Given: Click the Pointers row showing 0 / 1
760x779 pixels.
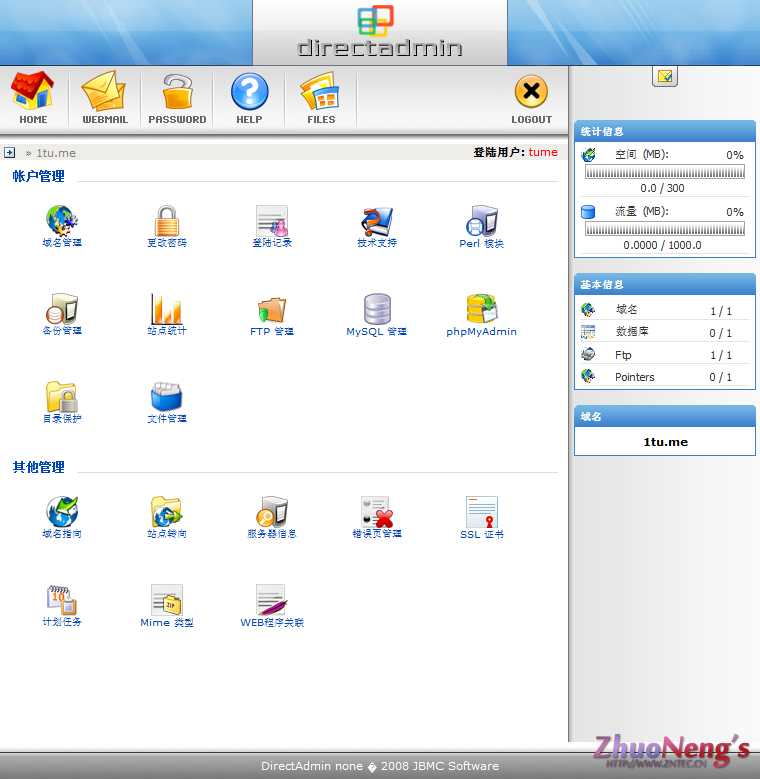Looking at the screenshot, I should pos(665,376).
